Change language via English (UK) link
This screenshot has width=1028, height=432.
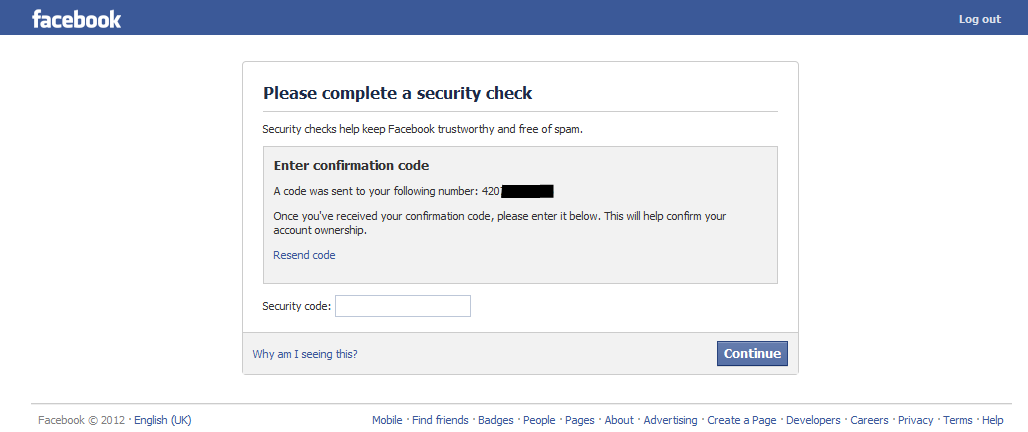[x=162, y=420]
